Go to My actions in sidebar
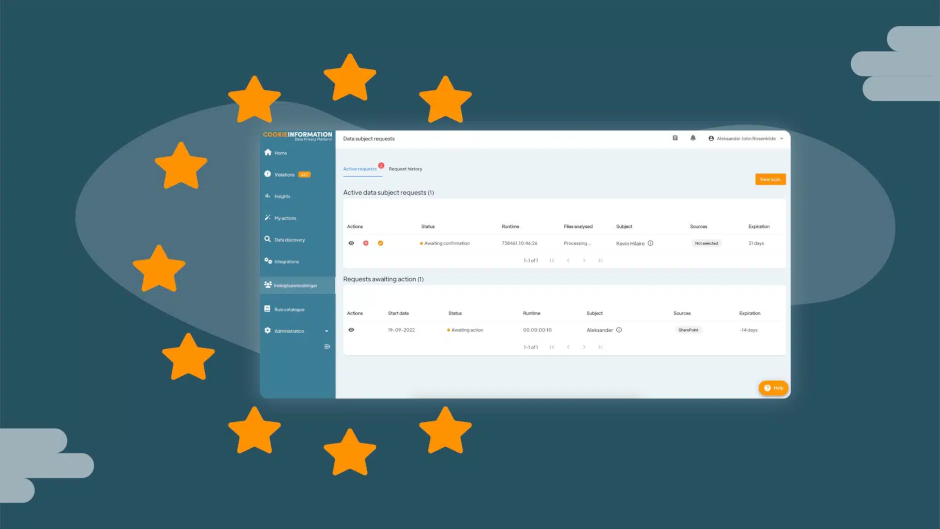This screenshot has height=529, width=940. point(280,218)
